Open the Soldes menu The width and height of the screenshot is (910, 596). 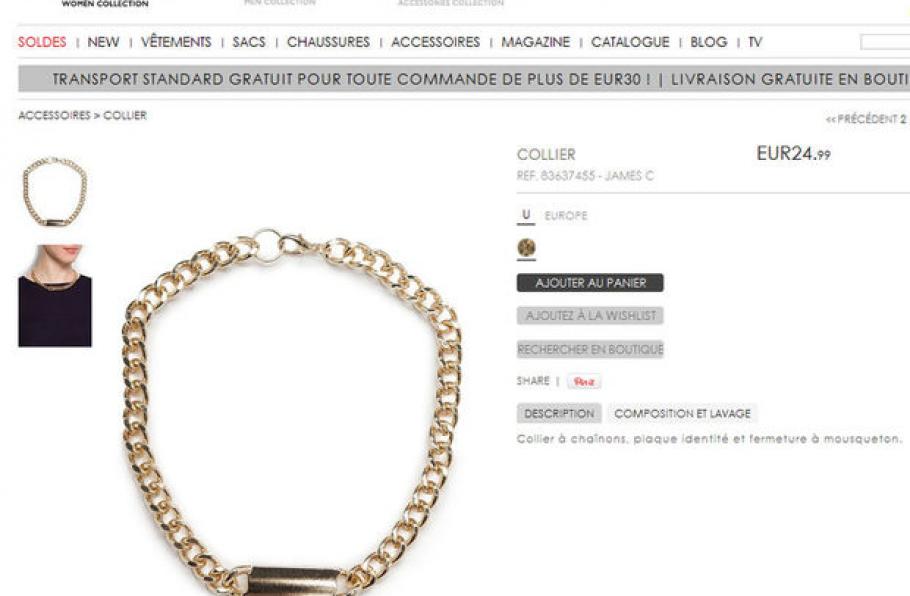click(42, 42)
